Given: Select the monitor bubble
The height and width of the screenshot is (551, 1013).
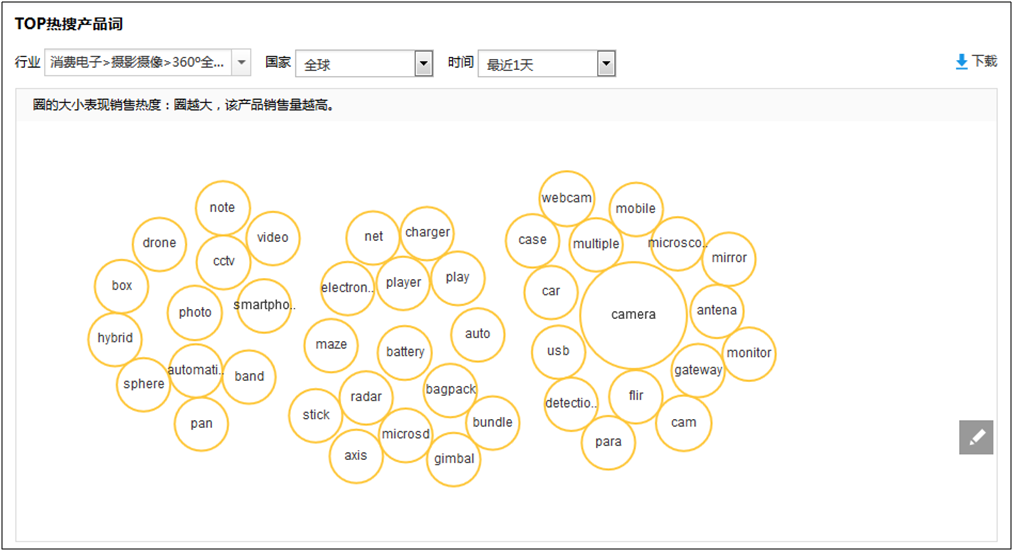Looking at the screenshot, I should (749, 353).
